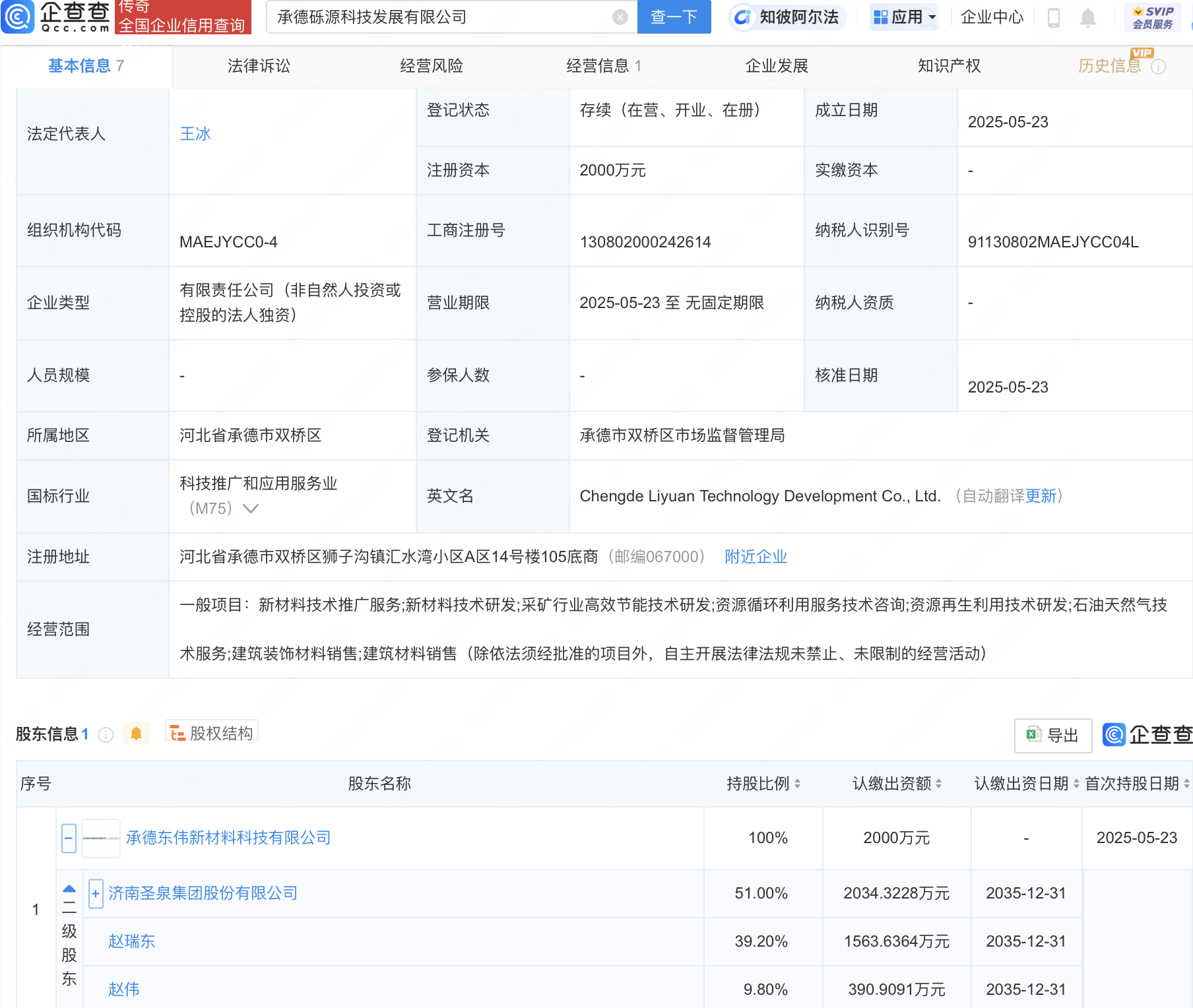Open the 应用 dropdown menu
The image size is (1193, 1008).
pyautogui.click(x=903, y=17)
